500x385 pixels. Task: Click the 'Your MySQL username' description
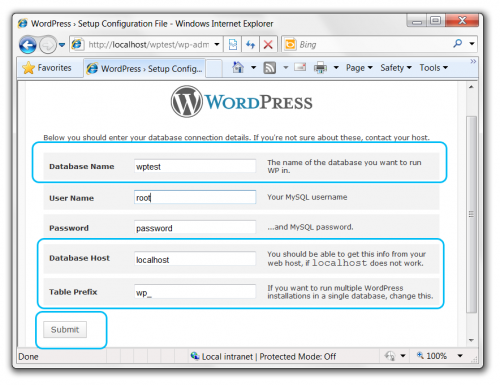coord(307,197)
